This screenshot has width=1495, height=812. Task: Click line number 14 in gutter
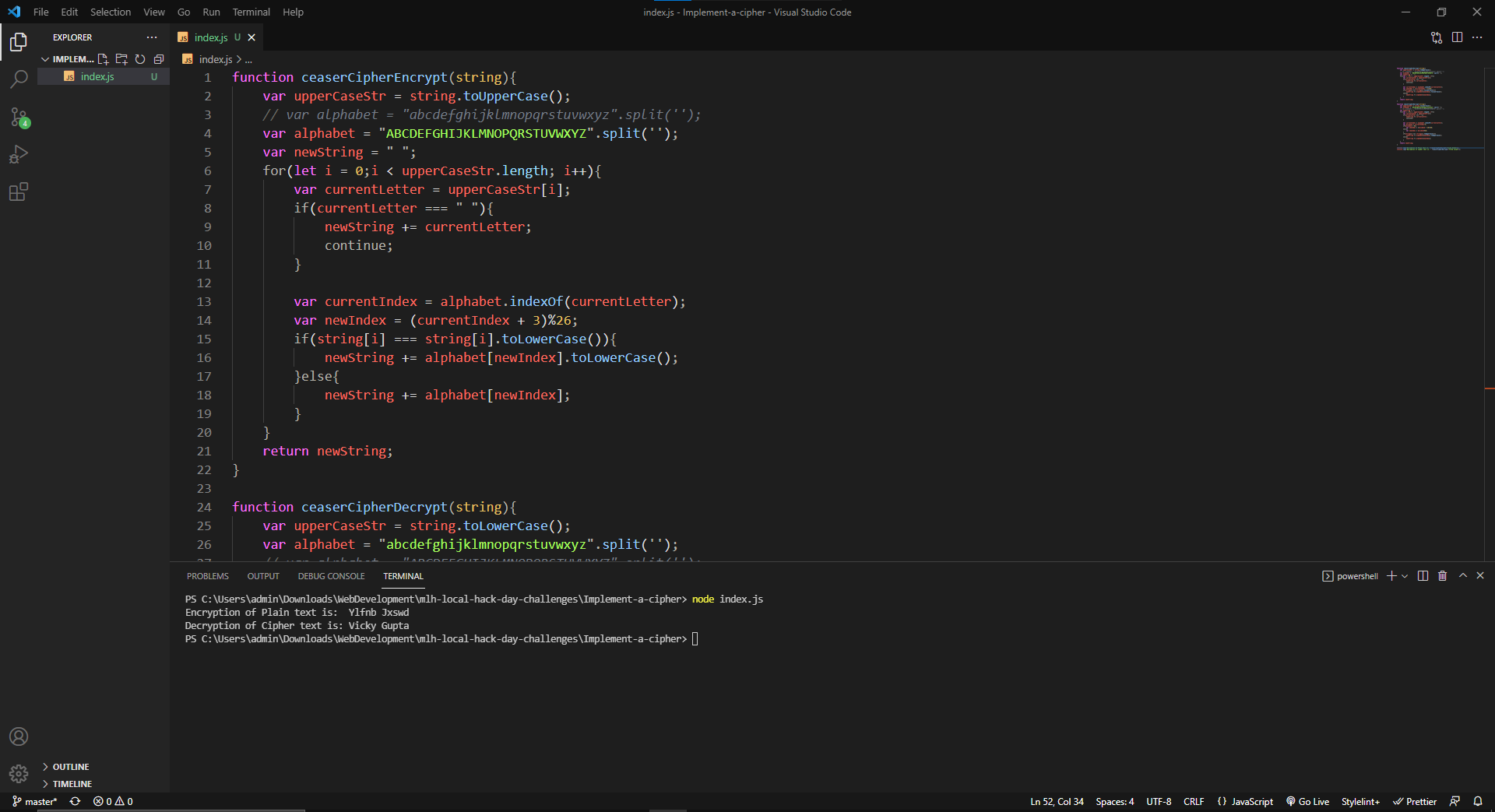(x=204, y=320)
